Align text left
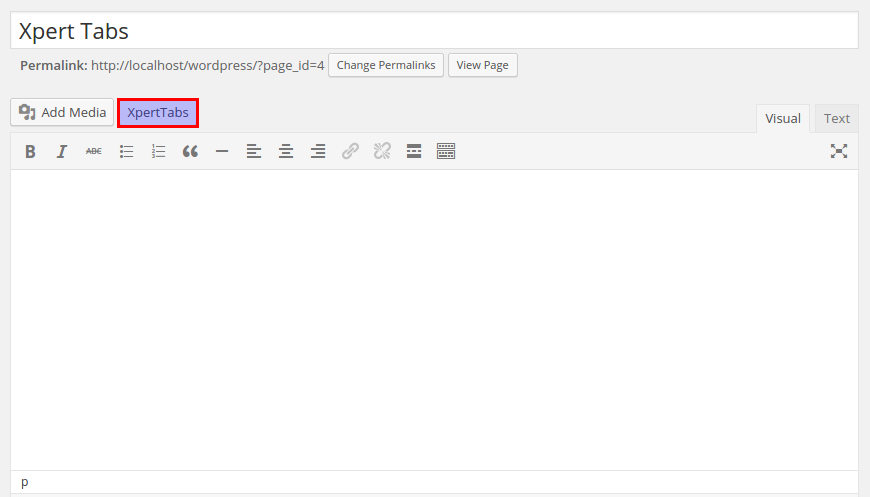Viewport: 870px width, 497px height. click(254, 151)
